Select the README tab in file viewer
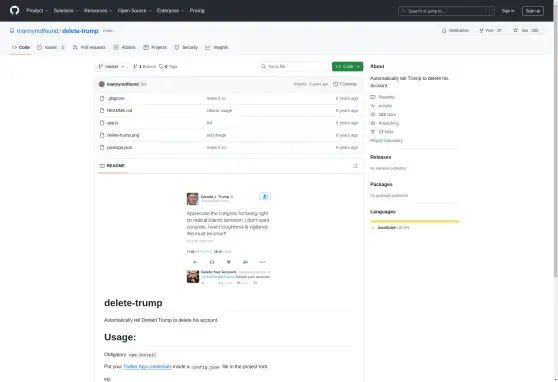The width and height of the screenshot is (558, 382). click(112, 166)
